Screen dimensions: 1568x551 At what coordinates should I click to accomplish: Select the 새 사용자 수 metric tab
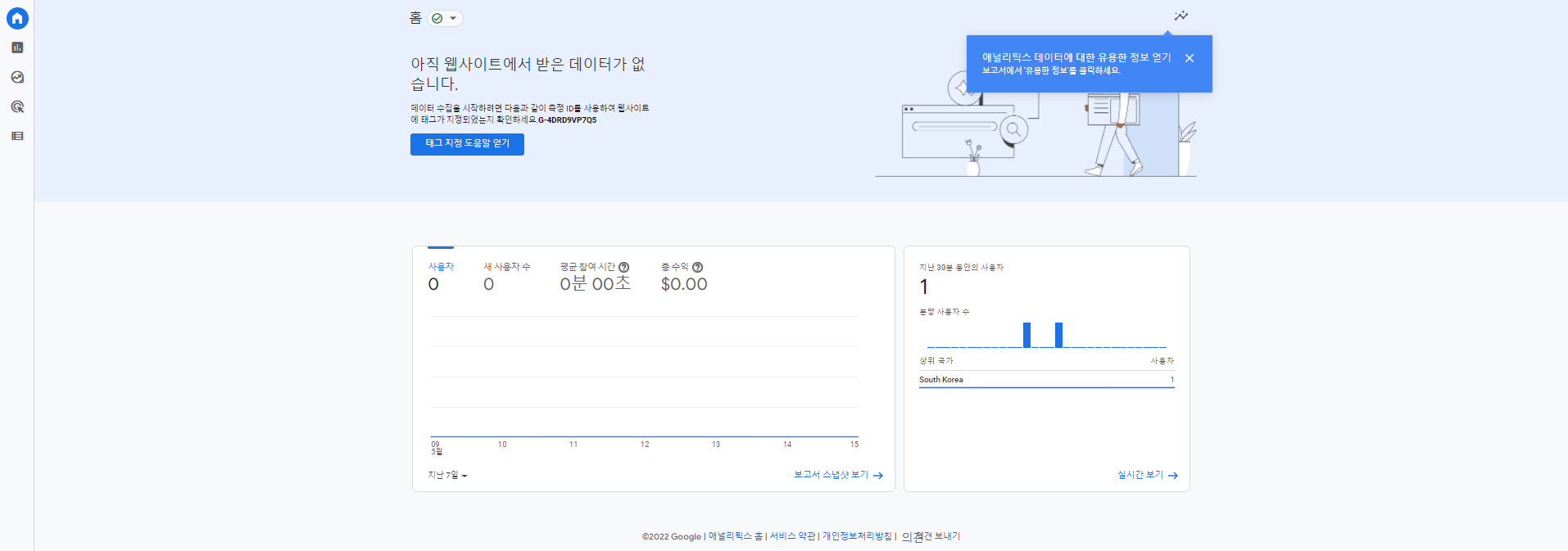(x=506, y=276)
